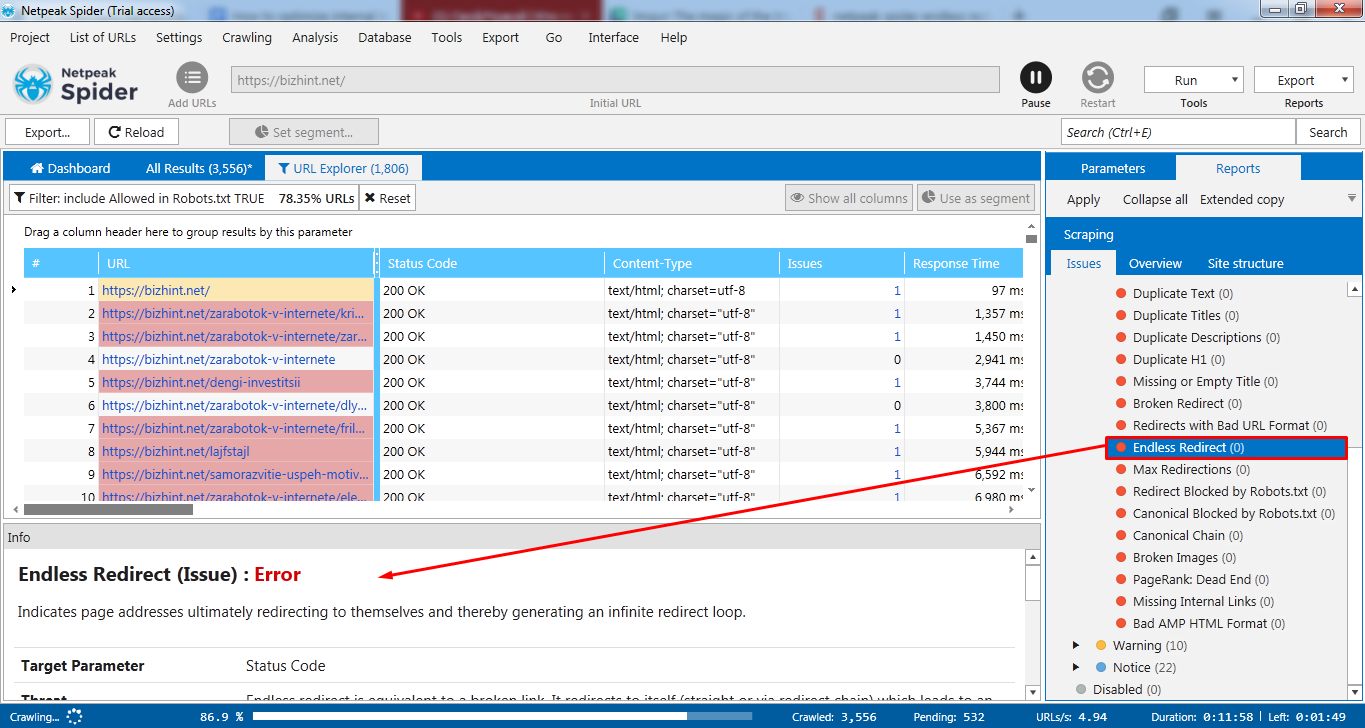Click Show all columns button
The height and width of the screenshot is (728, 1365).
pyautogui.click(x=849, y=198)
